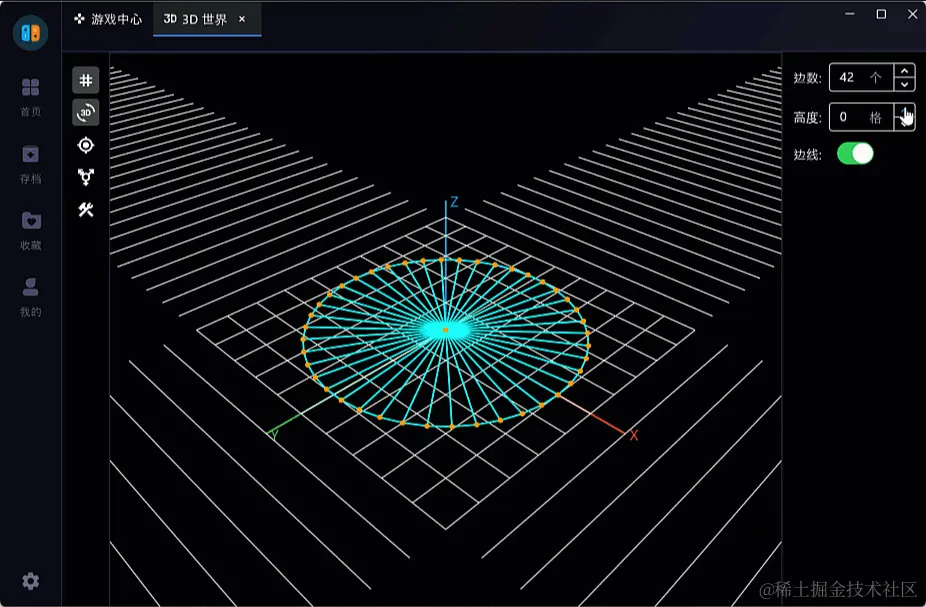
Task: Switch to the 游戏中心 tab
Action: [108, 19]
